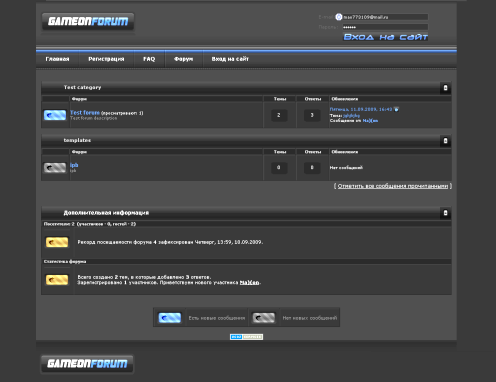This screenshot has width=496, height=382.
Task: Click the gray legend icon for no new messages
Action: pos(264,318)
